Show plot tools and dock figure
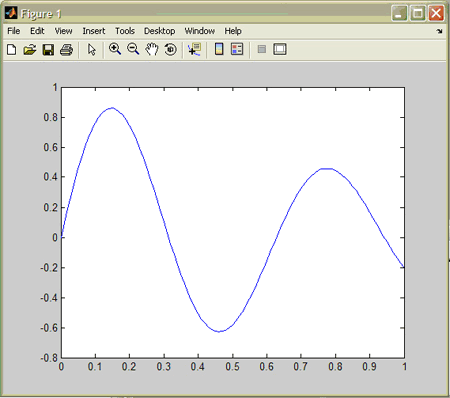Screen dimensions: 450x398 (280, 49)
